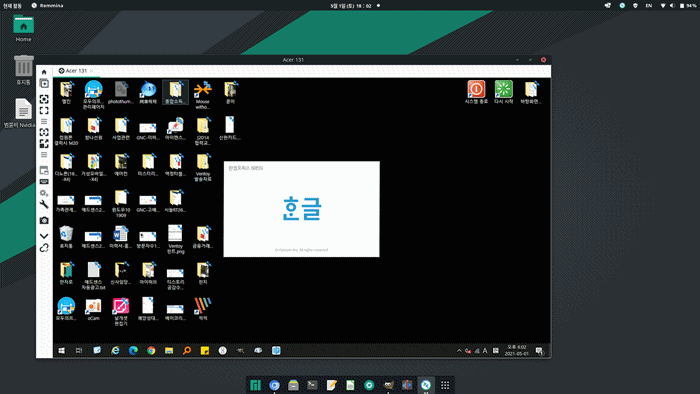Launch the terminal from the dock
700x394 pixels.
pos(312,385)
